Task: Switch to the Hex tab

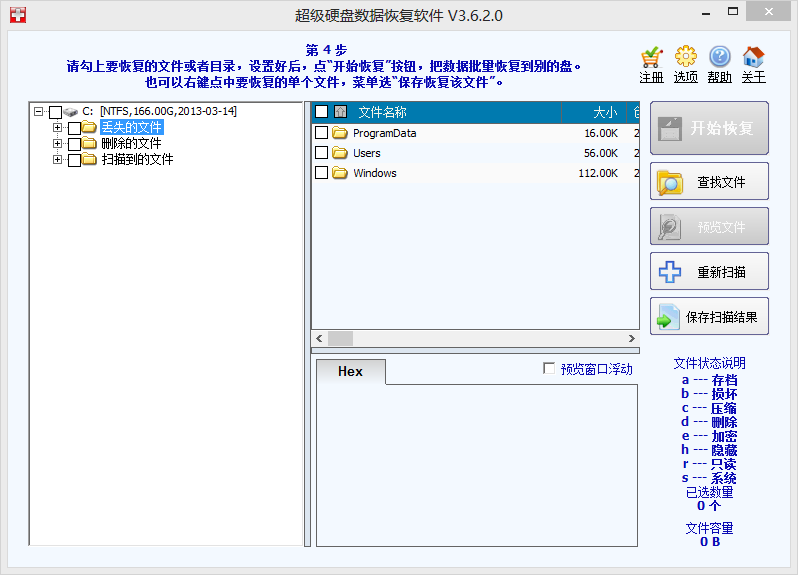Action: 350,372
